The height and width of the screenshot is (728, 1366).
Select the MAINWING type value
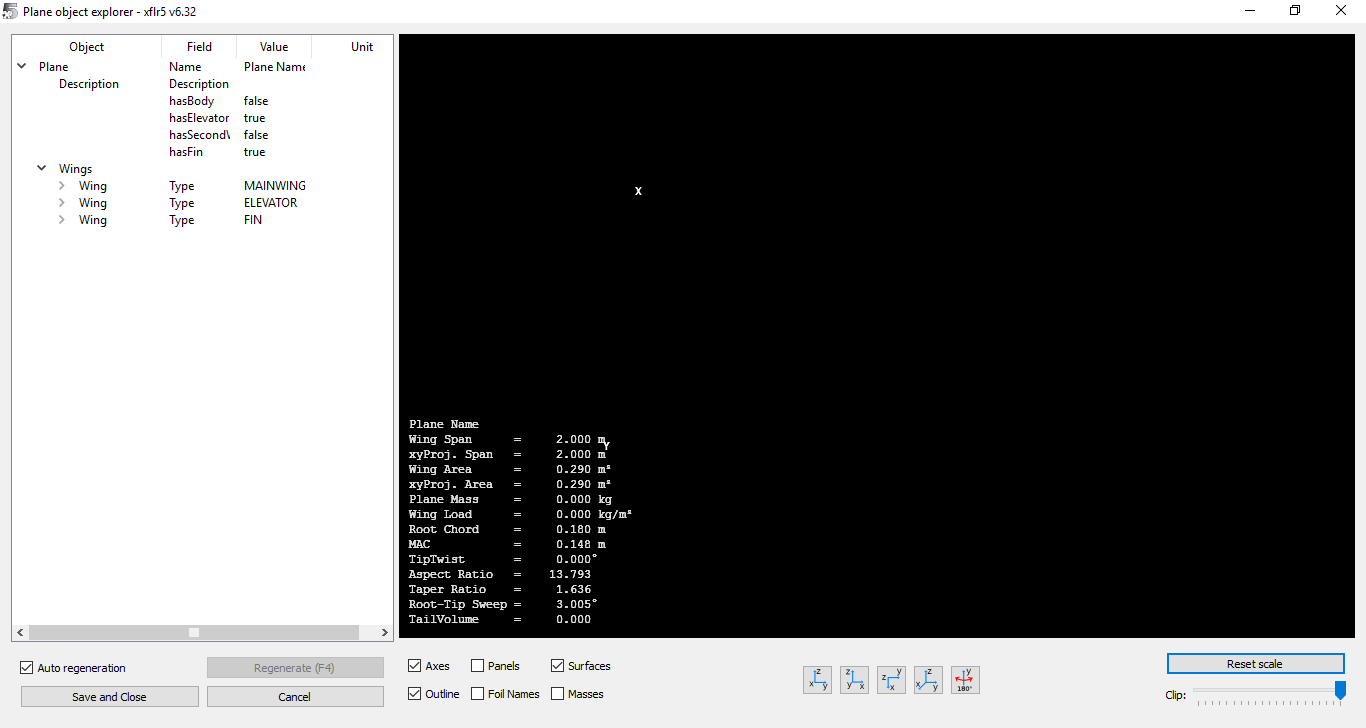pyautogui.click(x=274, y=186)
